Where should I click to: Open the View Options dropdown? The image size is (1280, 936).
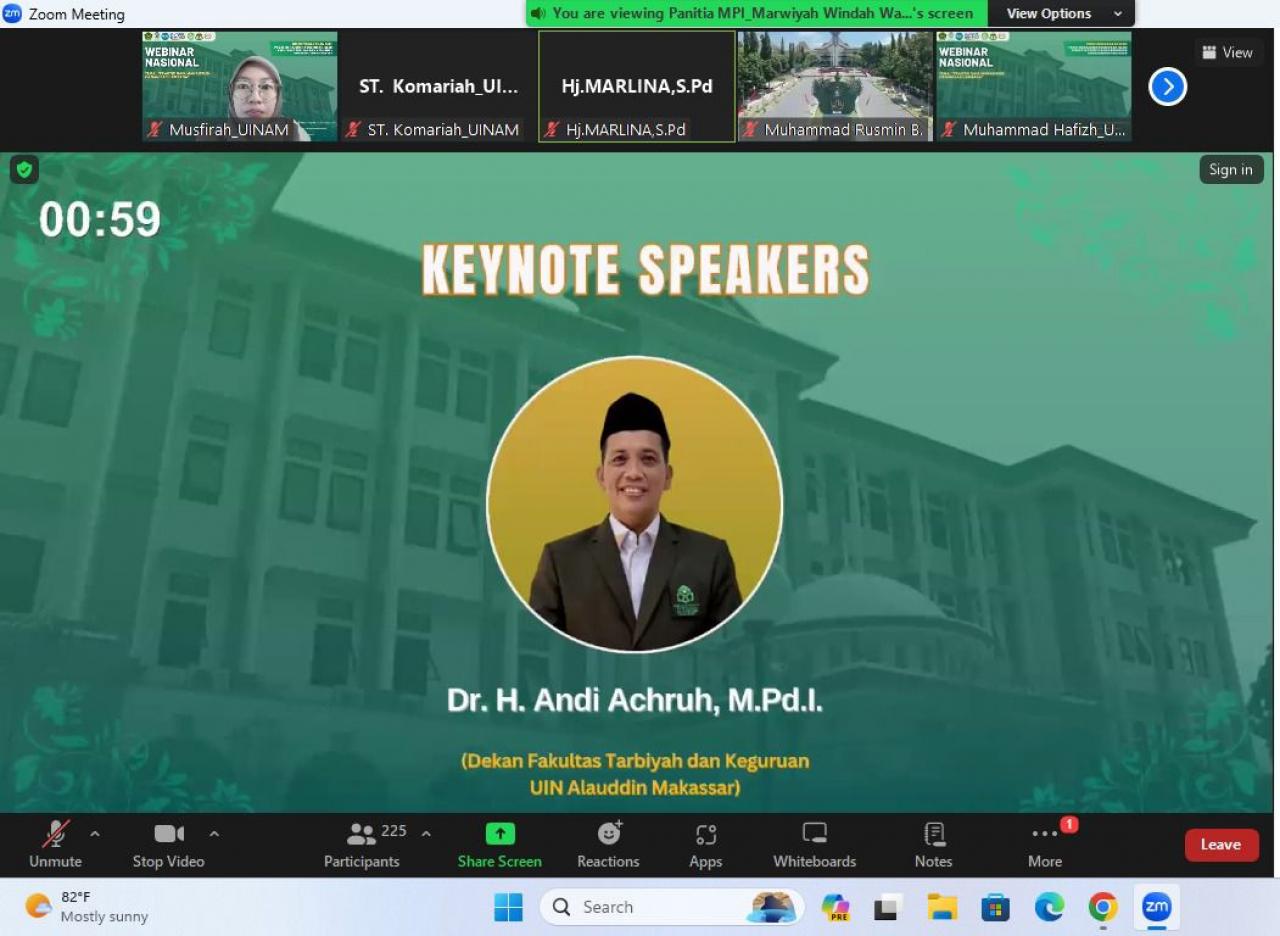point(1061,13)
